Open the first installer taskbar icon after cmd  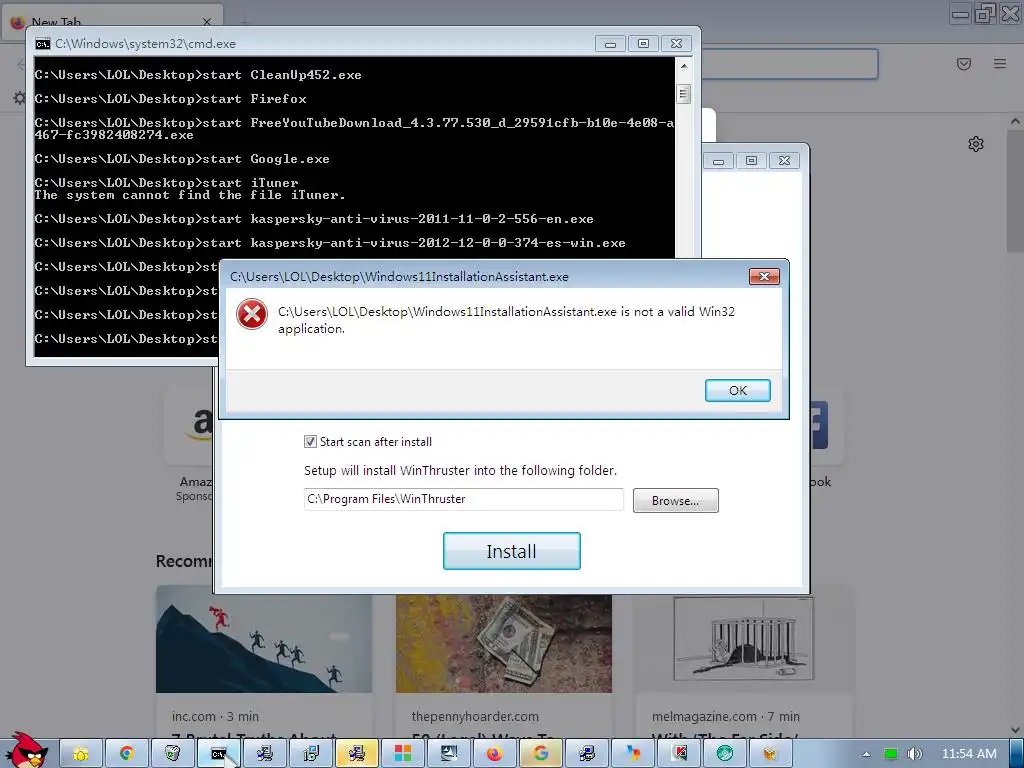[264, 754]
